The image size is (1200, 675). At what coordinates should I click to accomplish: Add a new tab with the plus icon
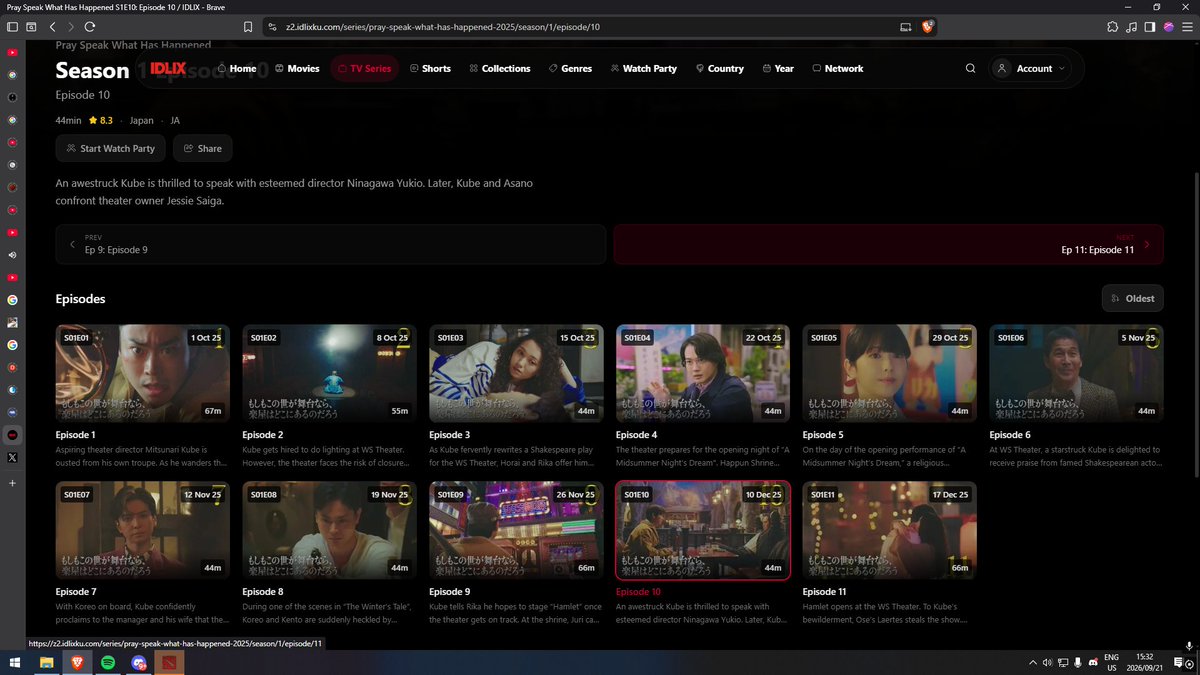coord(12,483)
